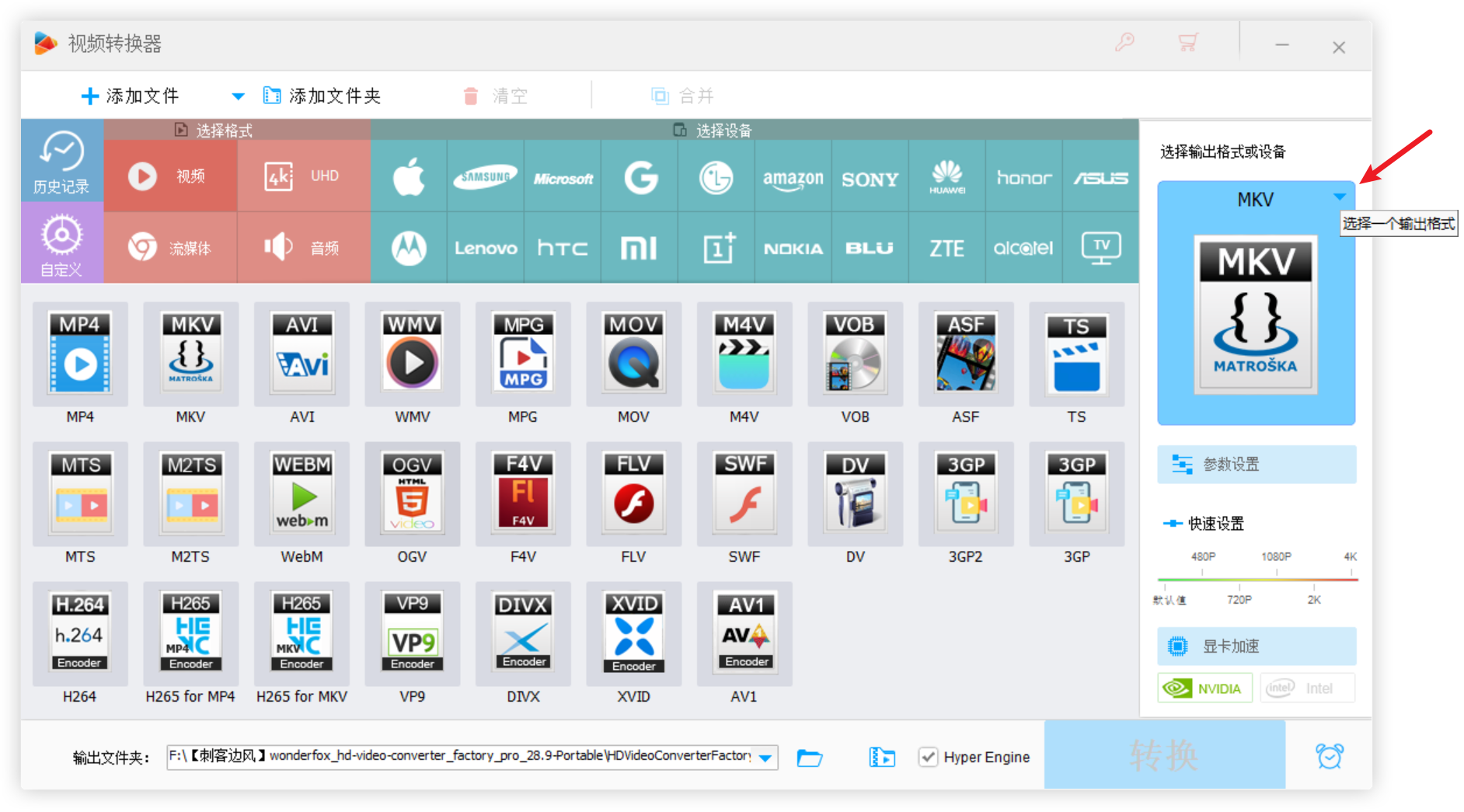The image size is (1464, 812).
Task: Pick the MTS format icon
Action: pos(80,494)
